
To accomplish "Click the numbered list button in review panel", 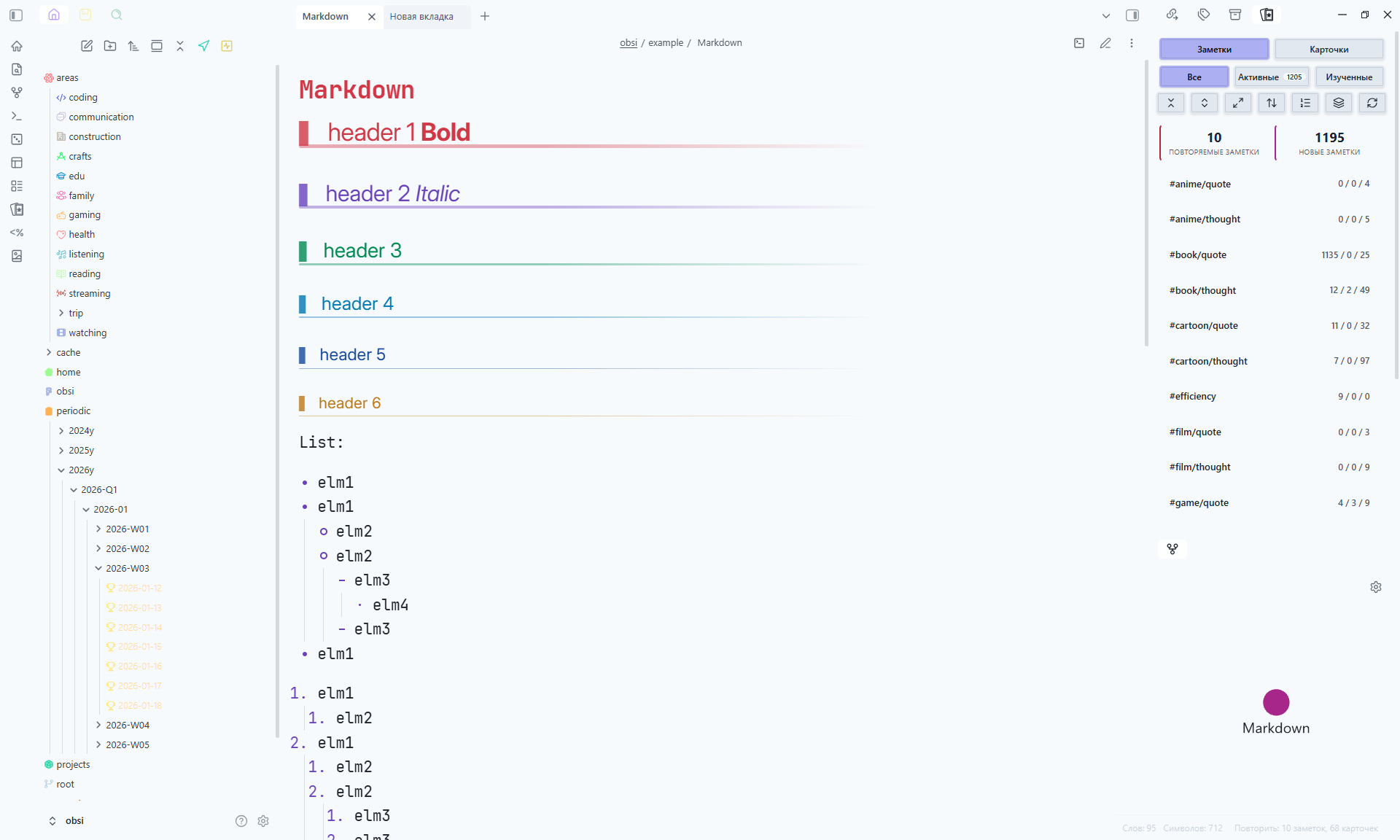I will coord(1305,103).
